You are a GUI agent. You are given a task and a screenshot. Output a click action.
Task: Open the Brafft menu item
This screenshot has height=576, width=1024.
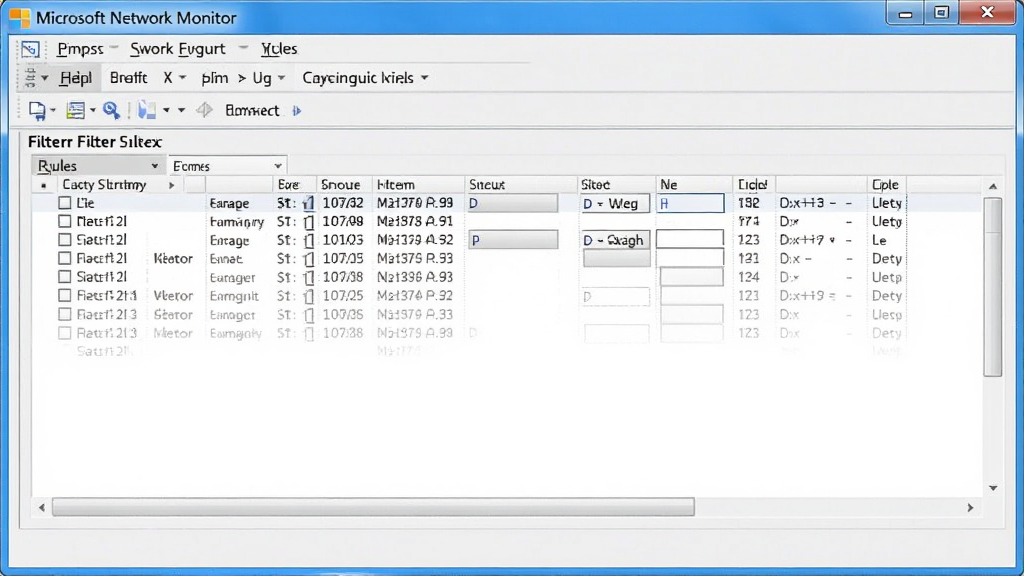pyautogui.click(x=128, y=78)
